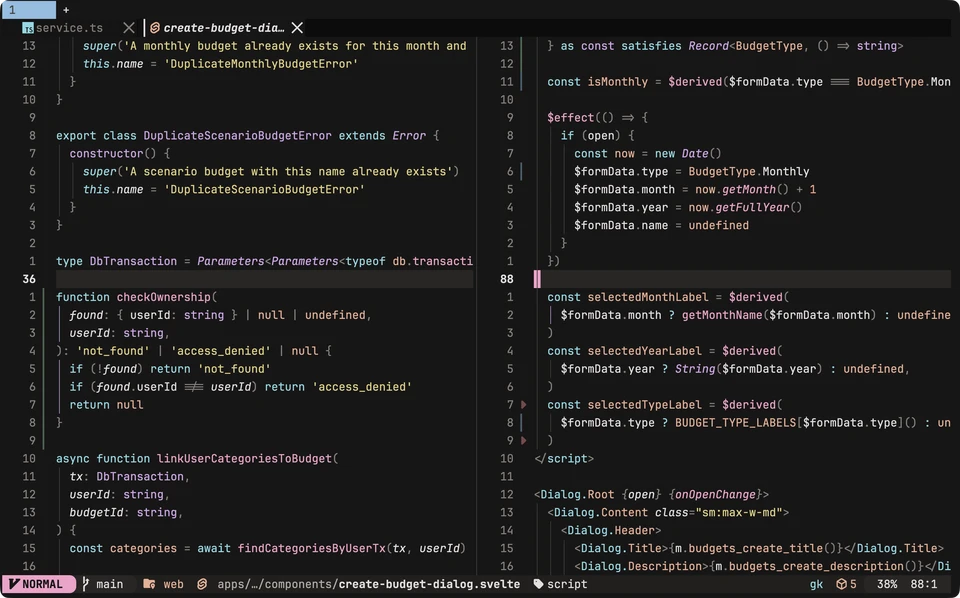Viewport: 960px width, 598px height.
Task: Click the 88:1 cursor position
Action: tap(923, 584)
